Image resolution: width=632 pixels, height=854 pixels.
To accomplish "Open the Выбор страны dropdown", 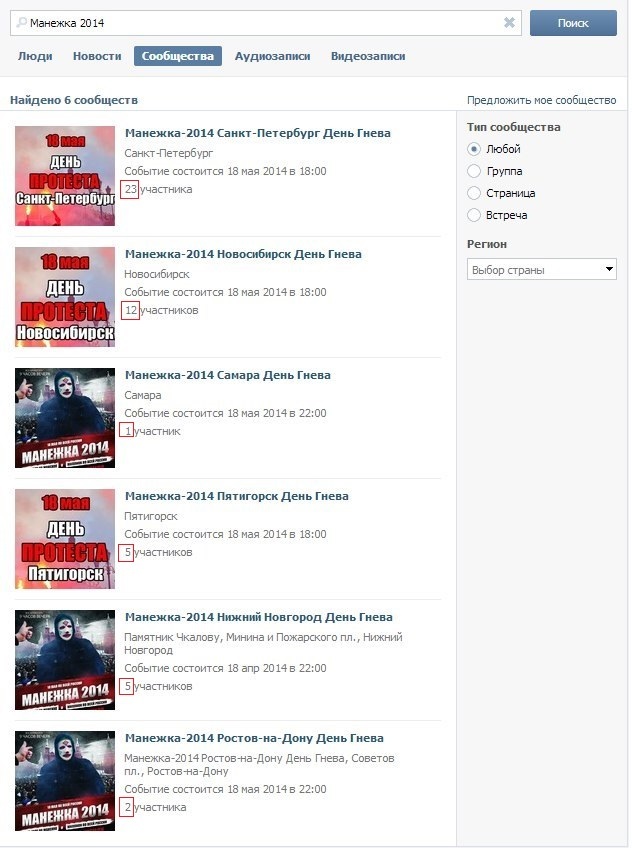I will click(542, 270).
